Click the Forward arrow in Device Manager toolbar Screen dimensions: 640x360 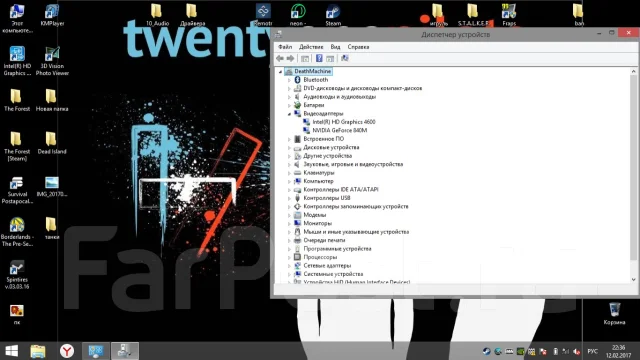click(290, 58)
